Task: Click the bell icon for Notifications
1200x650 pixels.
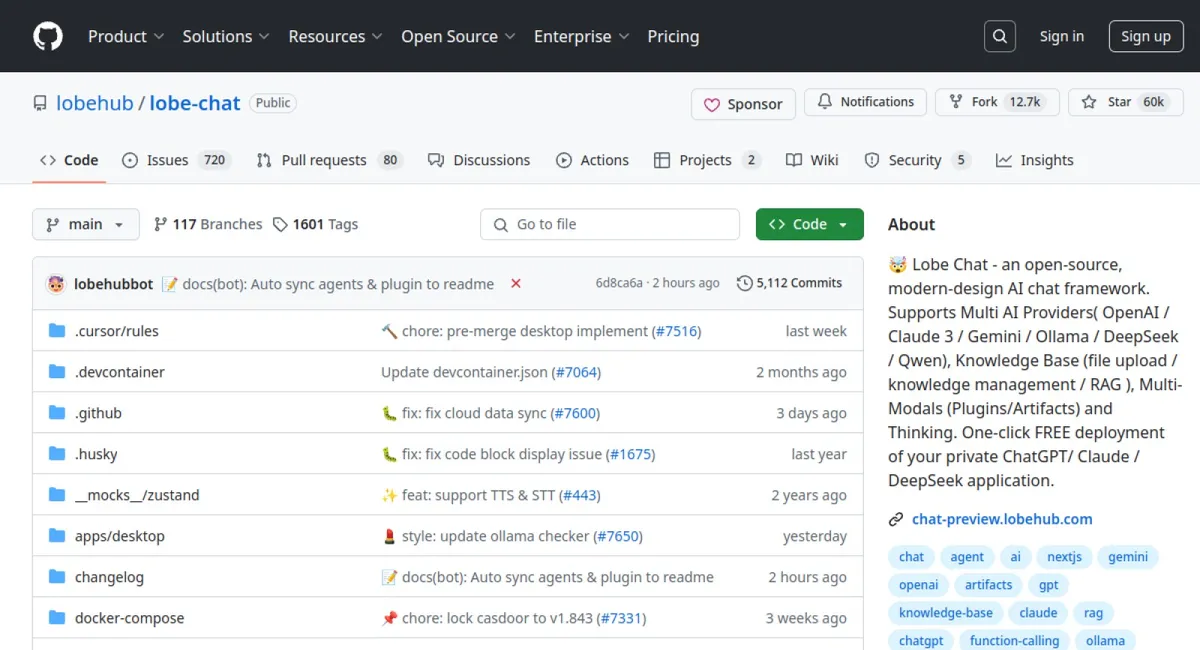Action: click(825, 102)
